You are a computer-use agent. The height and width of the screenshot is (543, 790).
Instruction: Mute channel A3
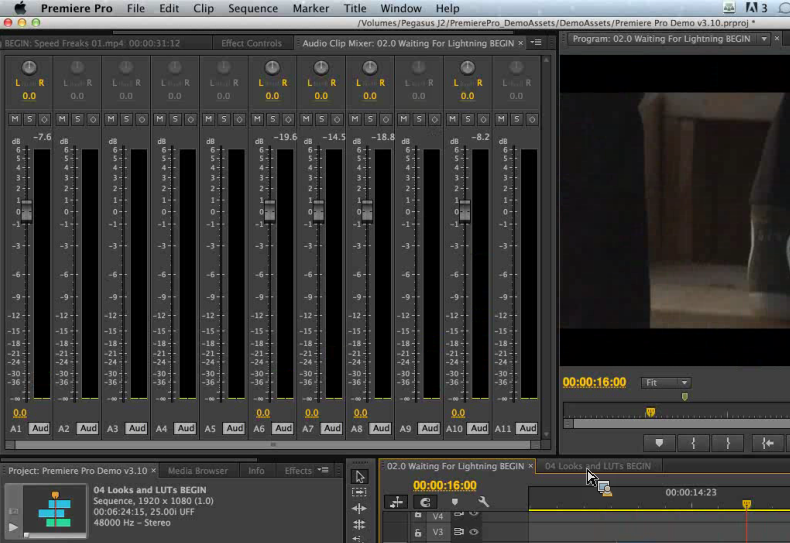pos(111,119)
